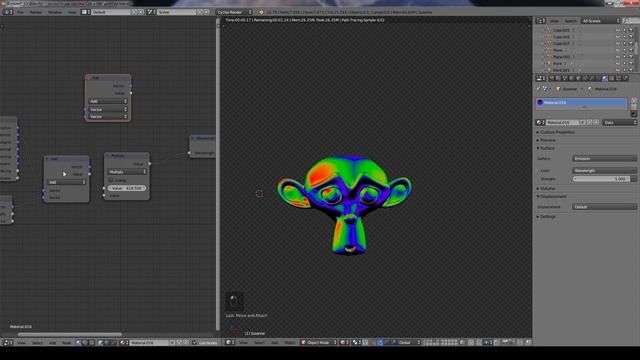The image size is (640, 360).
Task: Click the info editor's type icon at top left
Action: 8,12
